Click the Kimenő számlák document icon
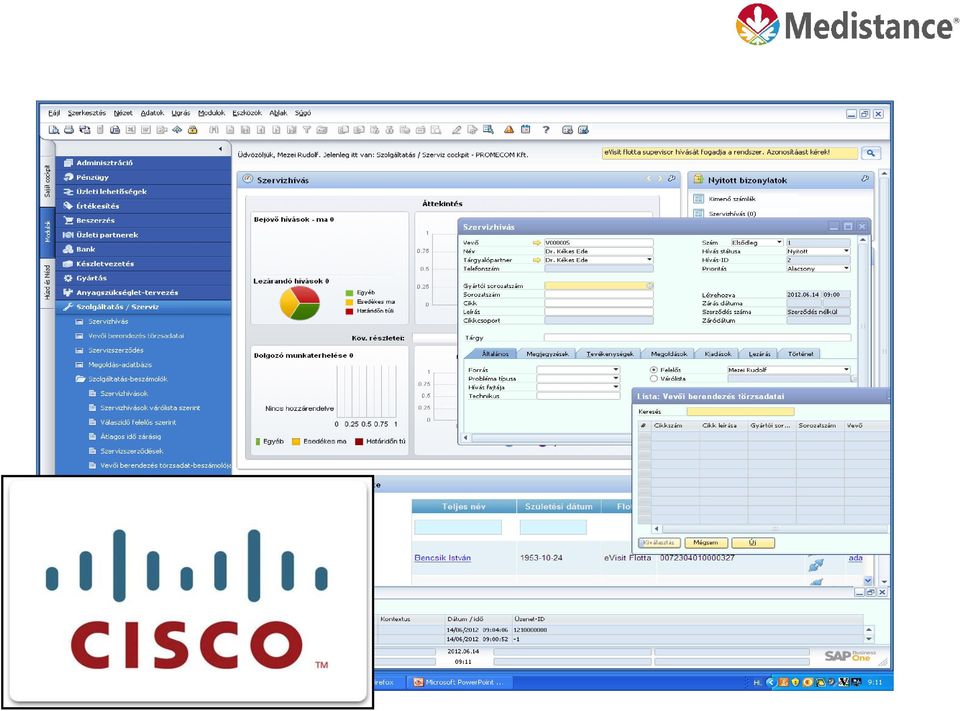 [x=699, y=198]
